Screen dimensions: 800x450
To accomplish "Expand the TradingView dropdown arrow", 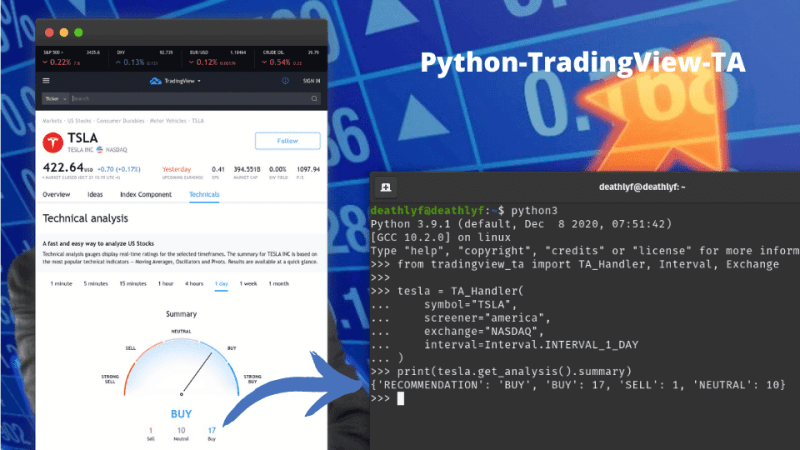I will pos(199,81).
